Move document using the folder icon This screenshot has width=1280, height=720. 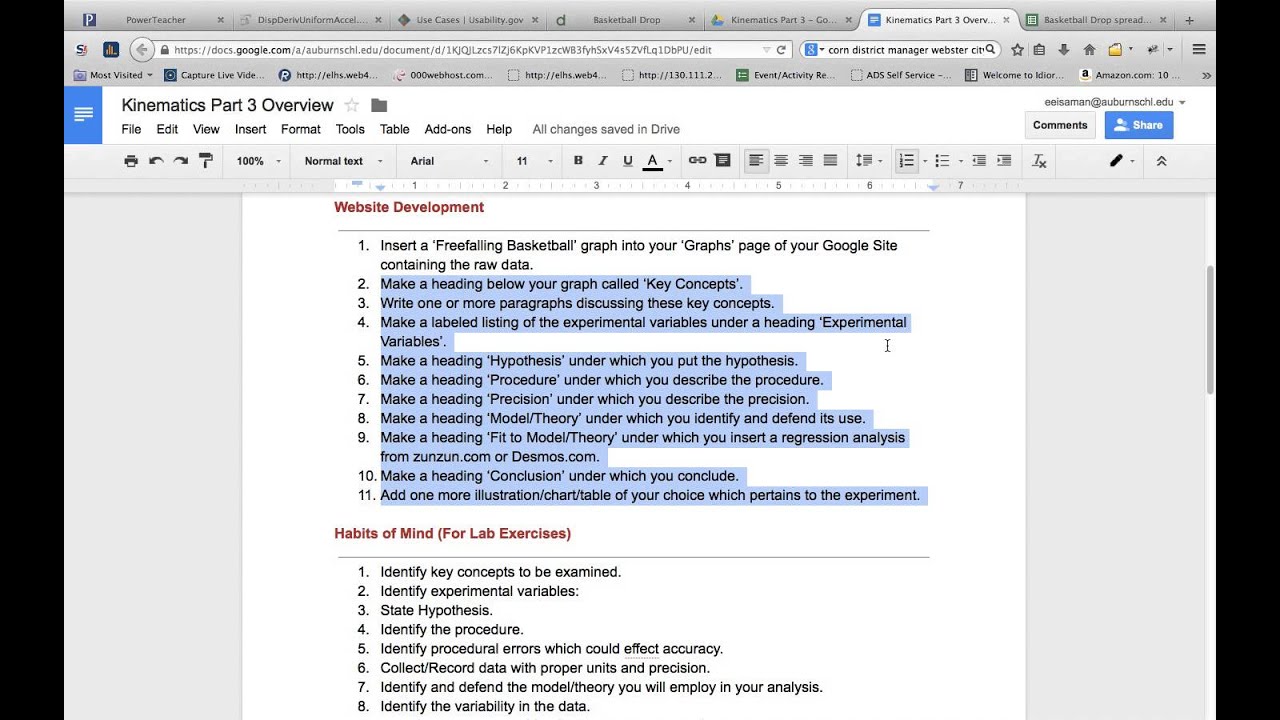(379, 105)
